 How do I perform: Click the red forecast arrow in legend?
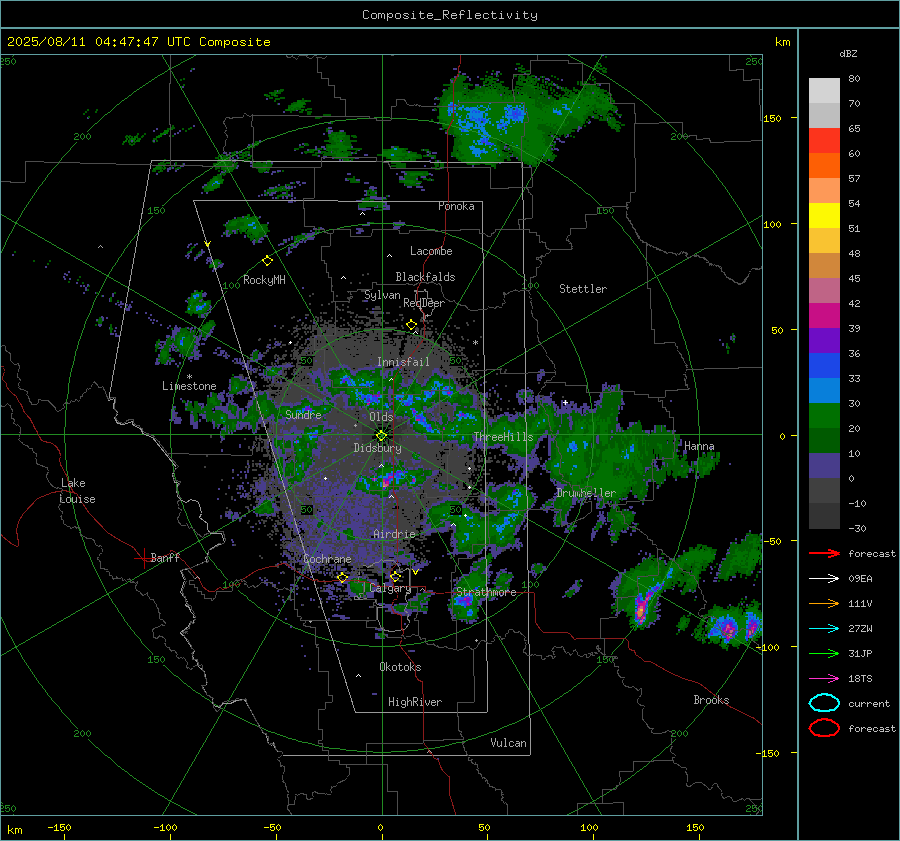pos(824,553)
